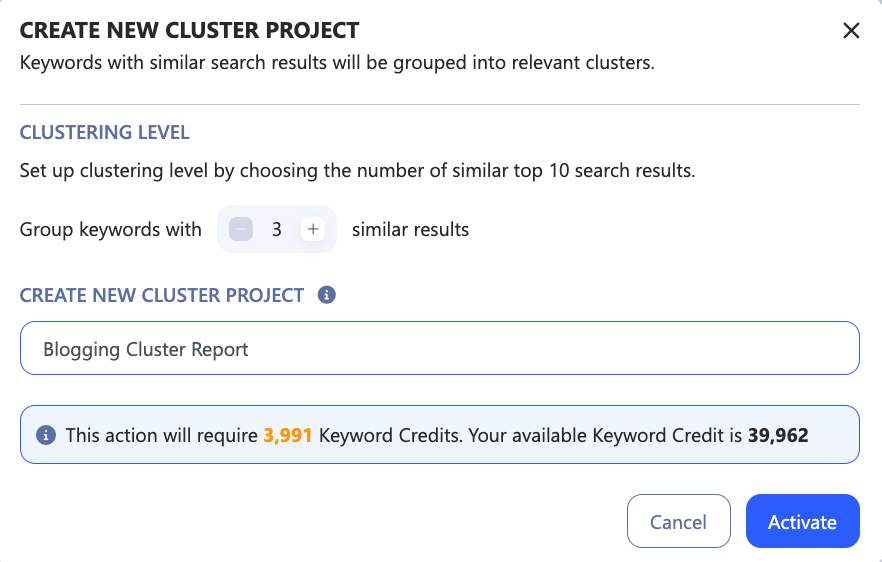Click 'Your available Keyword Credit is' text
This screenshot has height=562, width=882.
[605, 435]
